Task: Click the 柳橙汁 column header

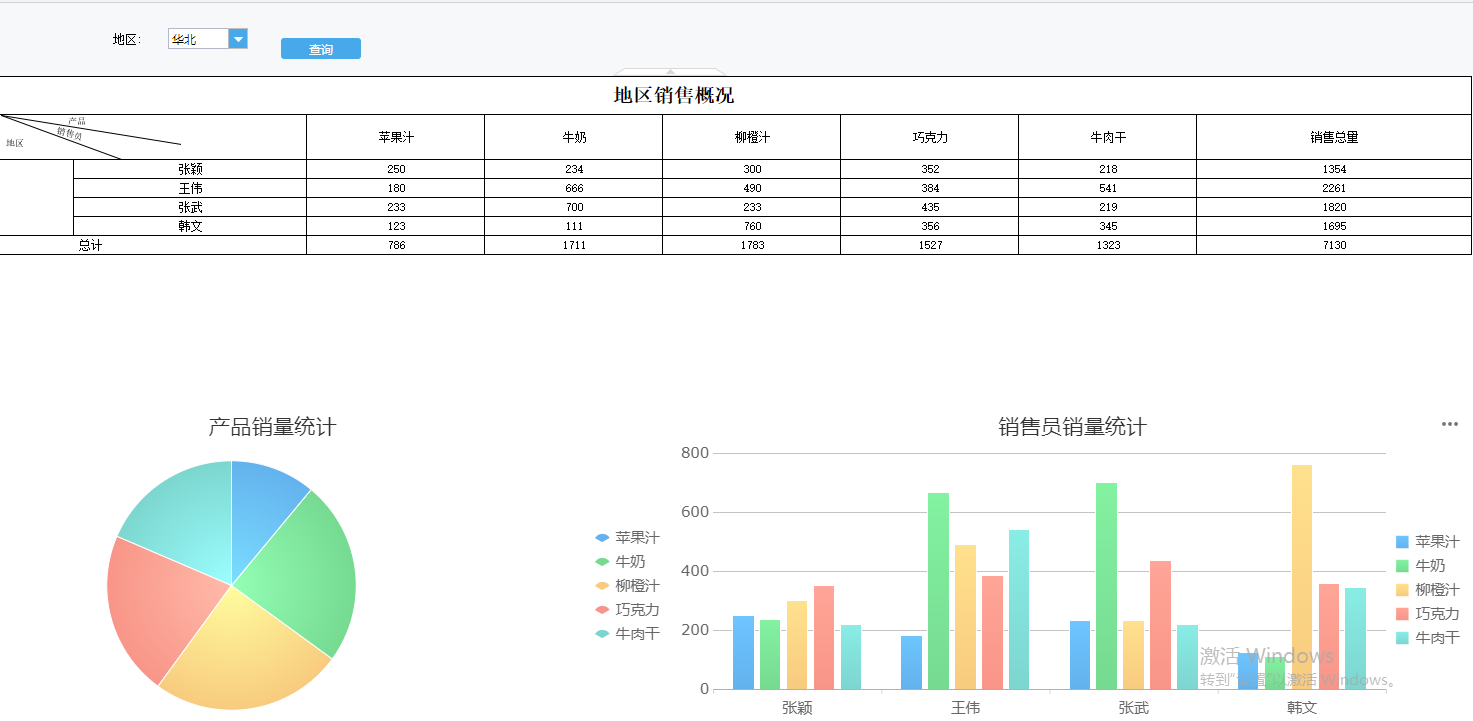Action: pos(752,137)
